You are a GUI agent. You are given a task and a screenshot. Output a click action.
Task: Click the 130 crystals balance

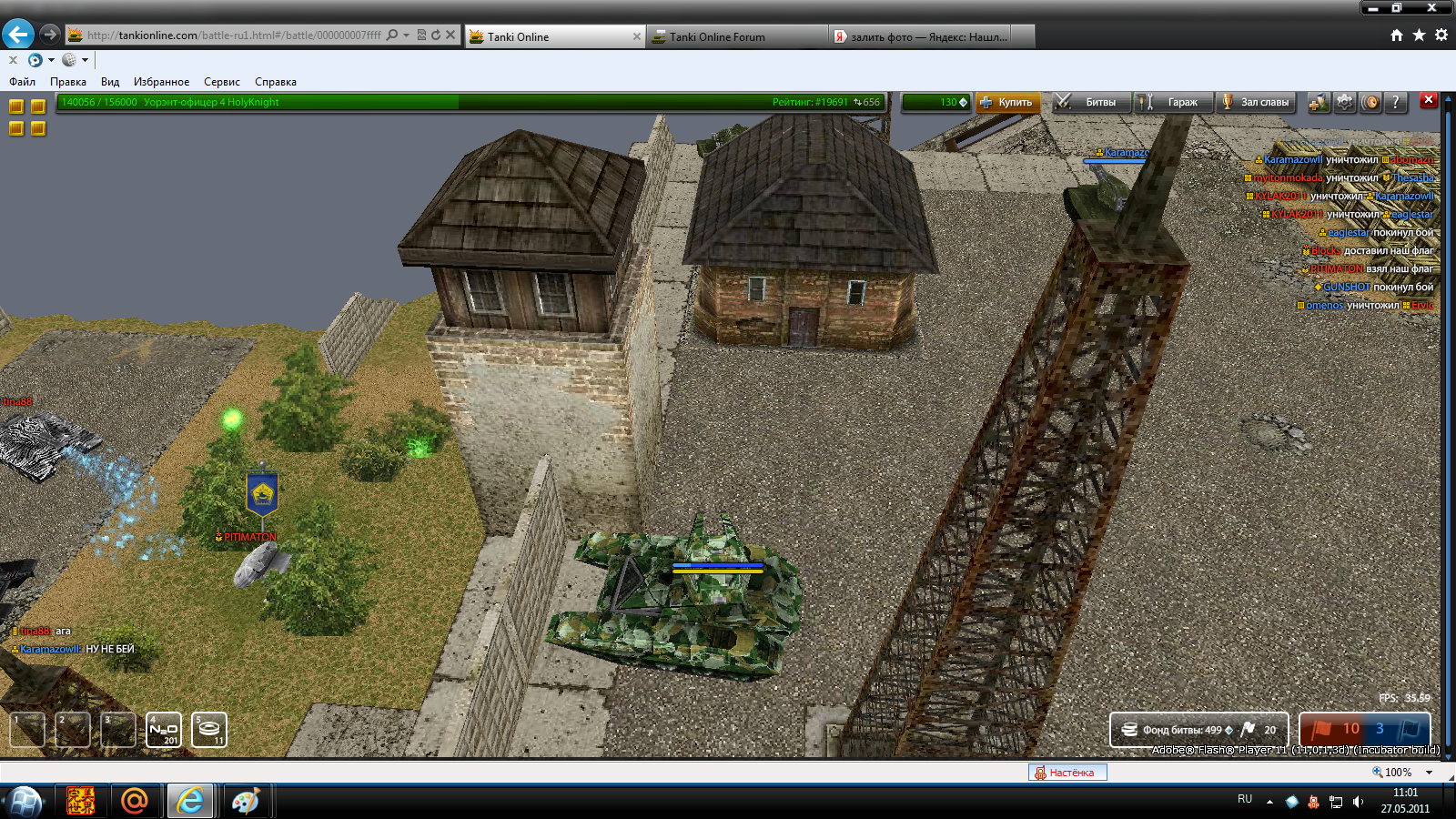[x=936, y=102]
